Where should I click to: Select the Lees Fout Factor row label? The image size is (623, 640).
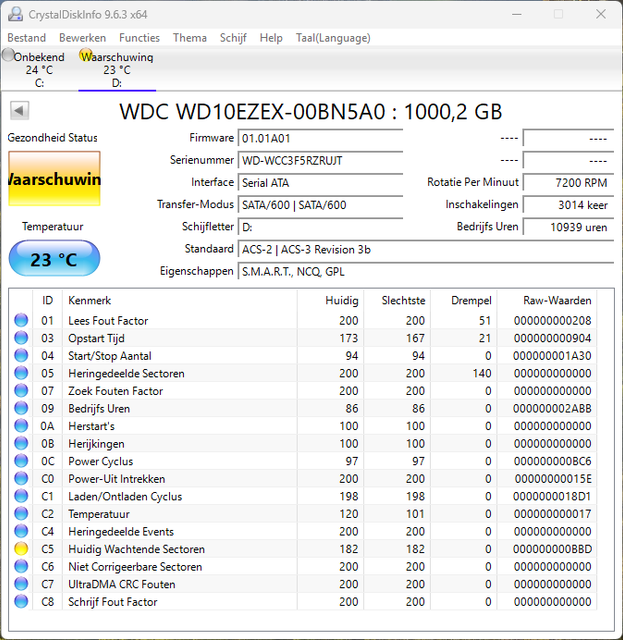108,321
